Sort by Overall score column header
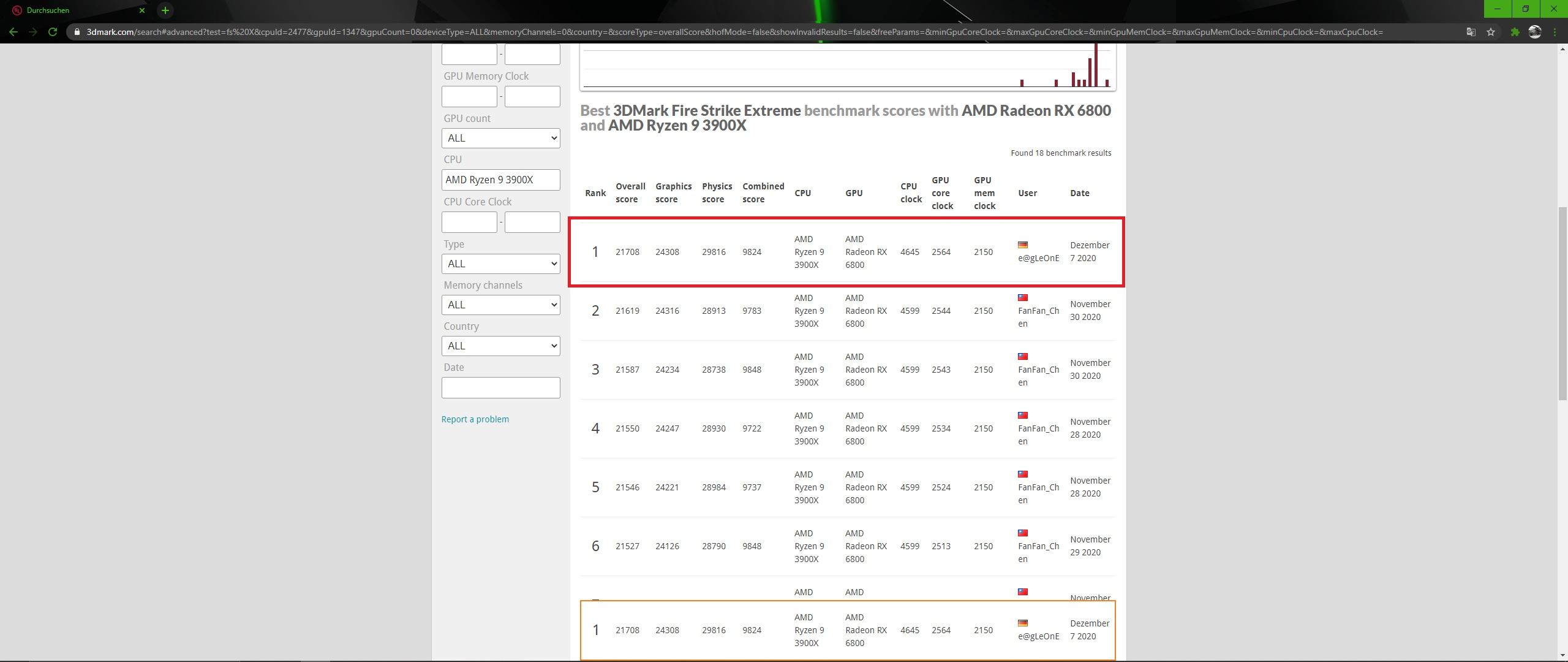Image resolution: width=1568 pixels, height=662 pixels. coord(630,192)
